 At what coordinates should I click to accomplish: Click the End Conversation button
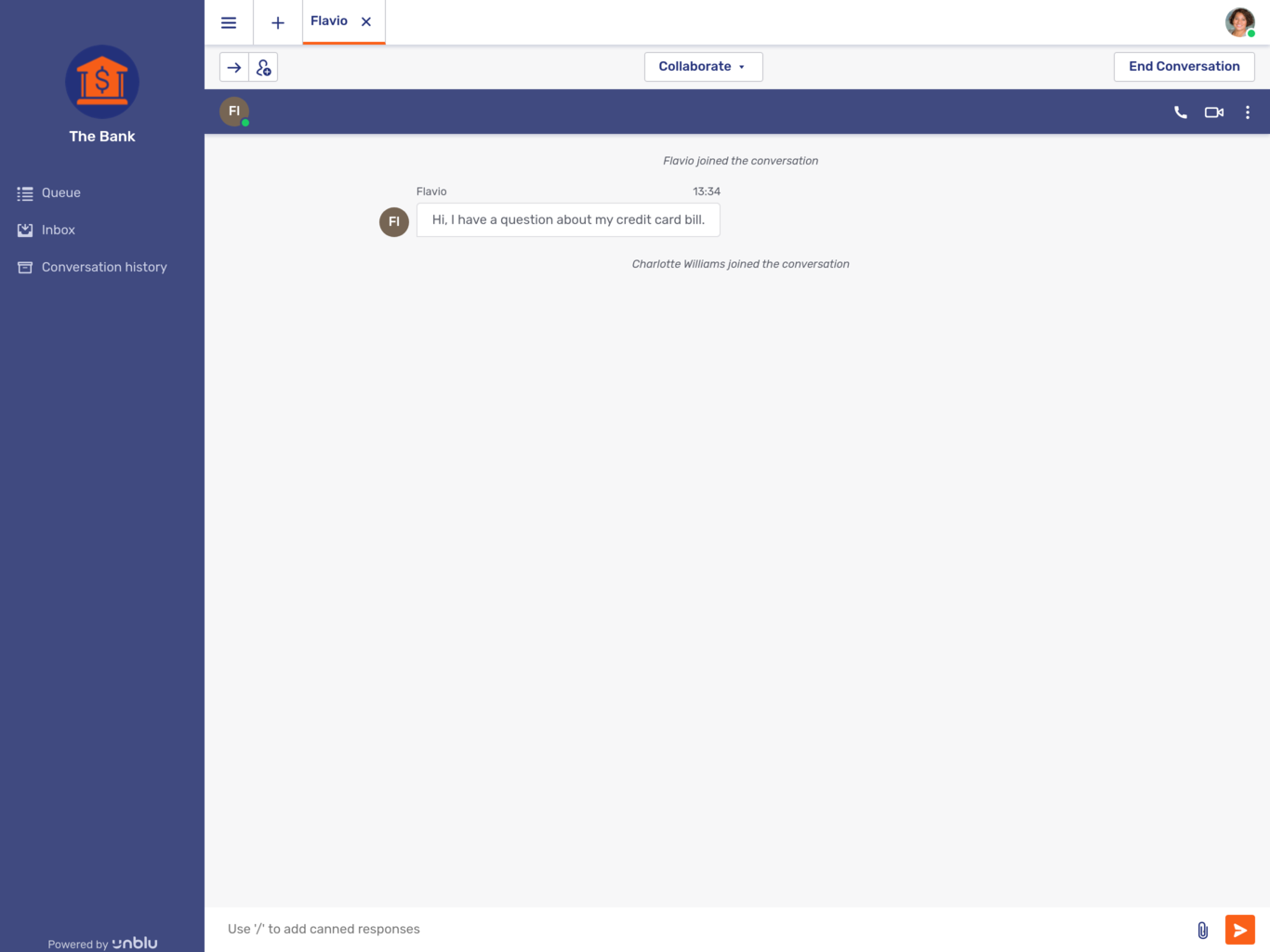coord(1184,66)
